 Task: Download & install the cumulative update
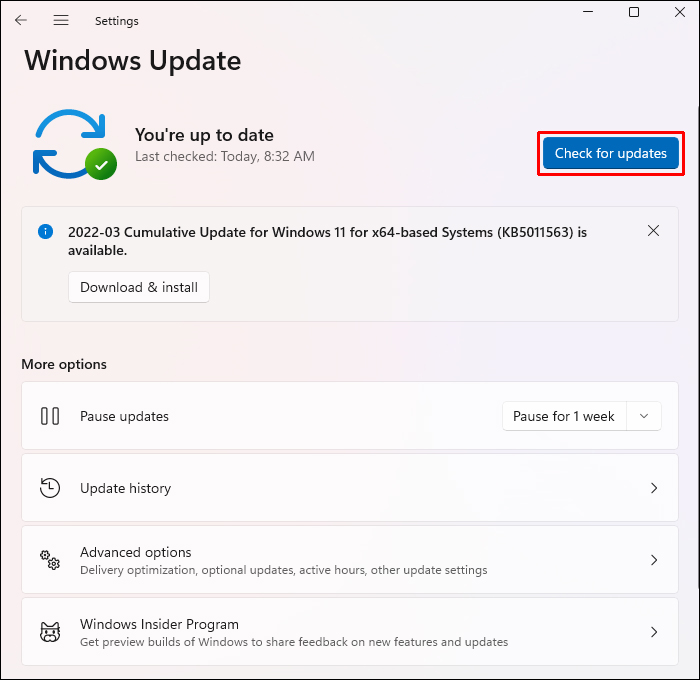click(139, 287)
